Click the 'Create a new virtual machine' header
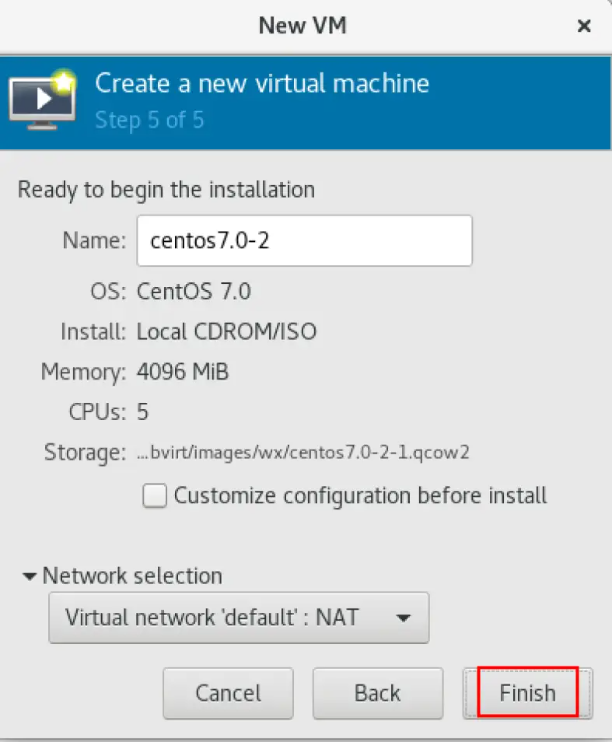The width and height of the screenshot is (612, 742). (x=262, y=83)
